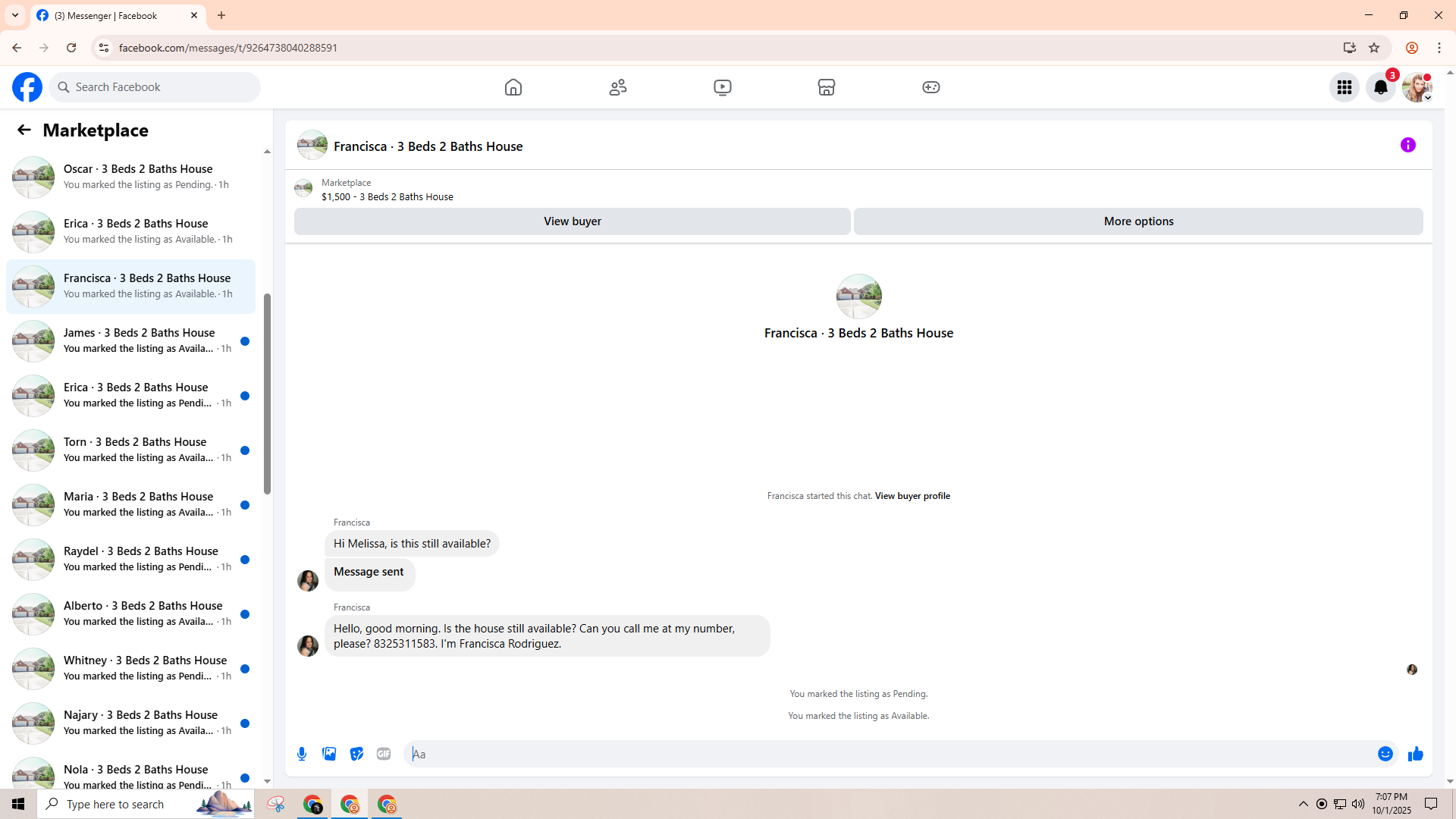Open the Facebook logo home link
The height and width of the screenshot is (819, 1456).
tap(27, 87)
